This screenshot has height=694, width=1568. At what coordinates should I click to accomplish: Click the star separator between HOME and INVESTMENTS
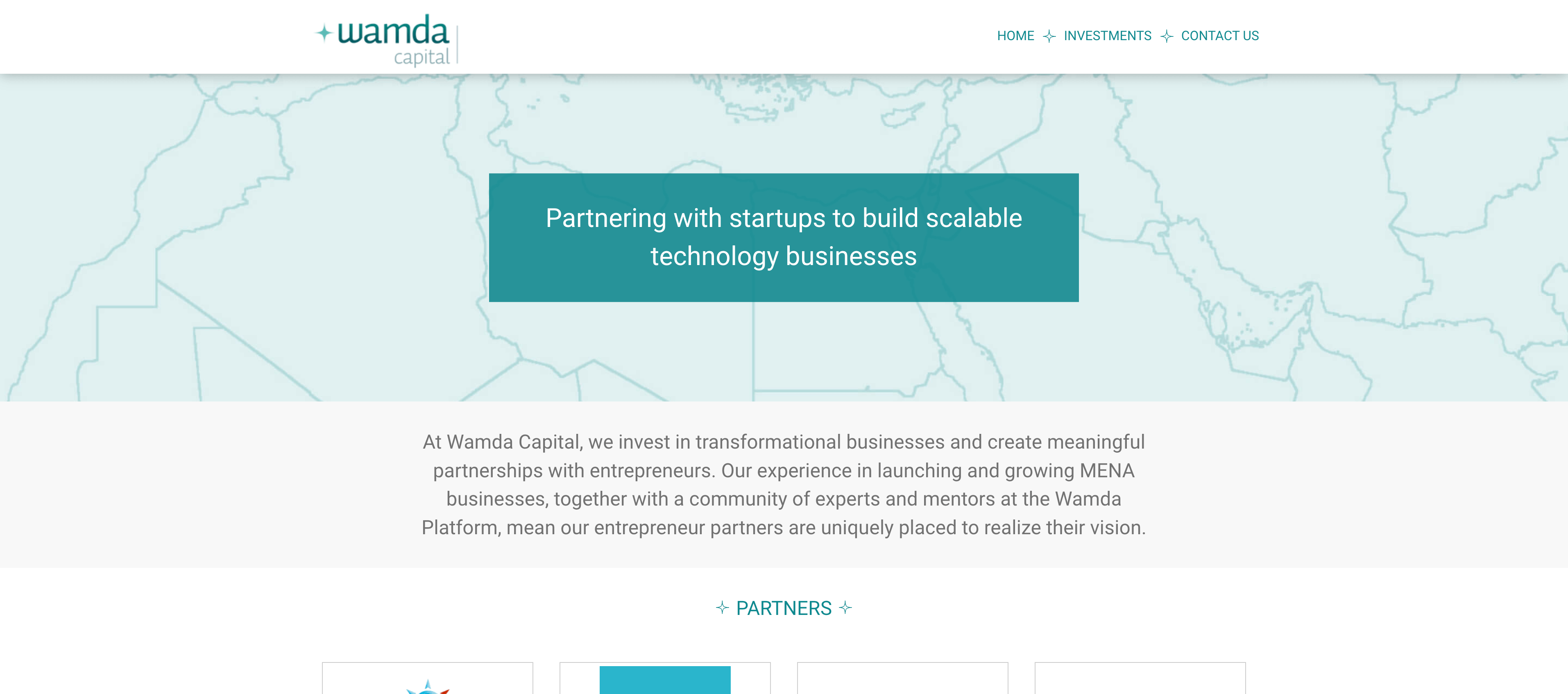pyautogui.click(x=1049, y=36)
